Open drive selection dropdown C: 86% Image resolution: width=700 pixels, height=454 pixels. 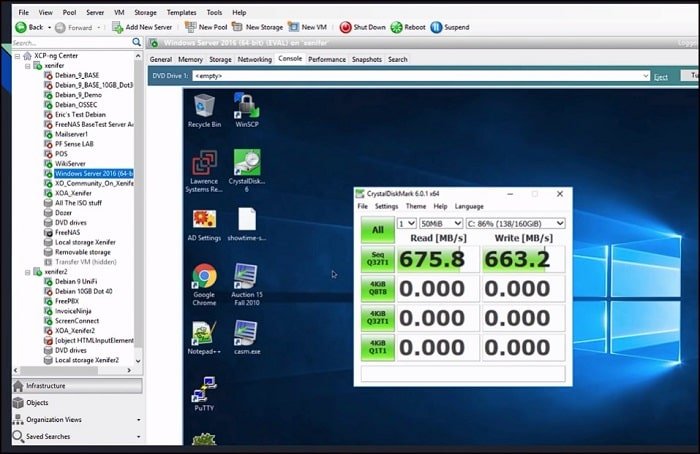point(516,223)
